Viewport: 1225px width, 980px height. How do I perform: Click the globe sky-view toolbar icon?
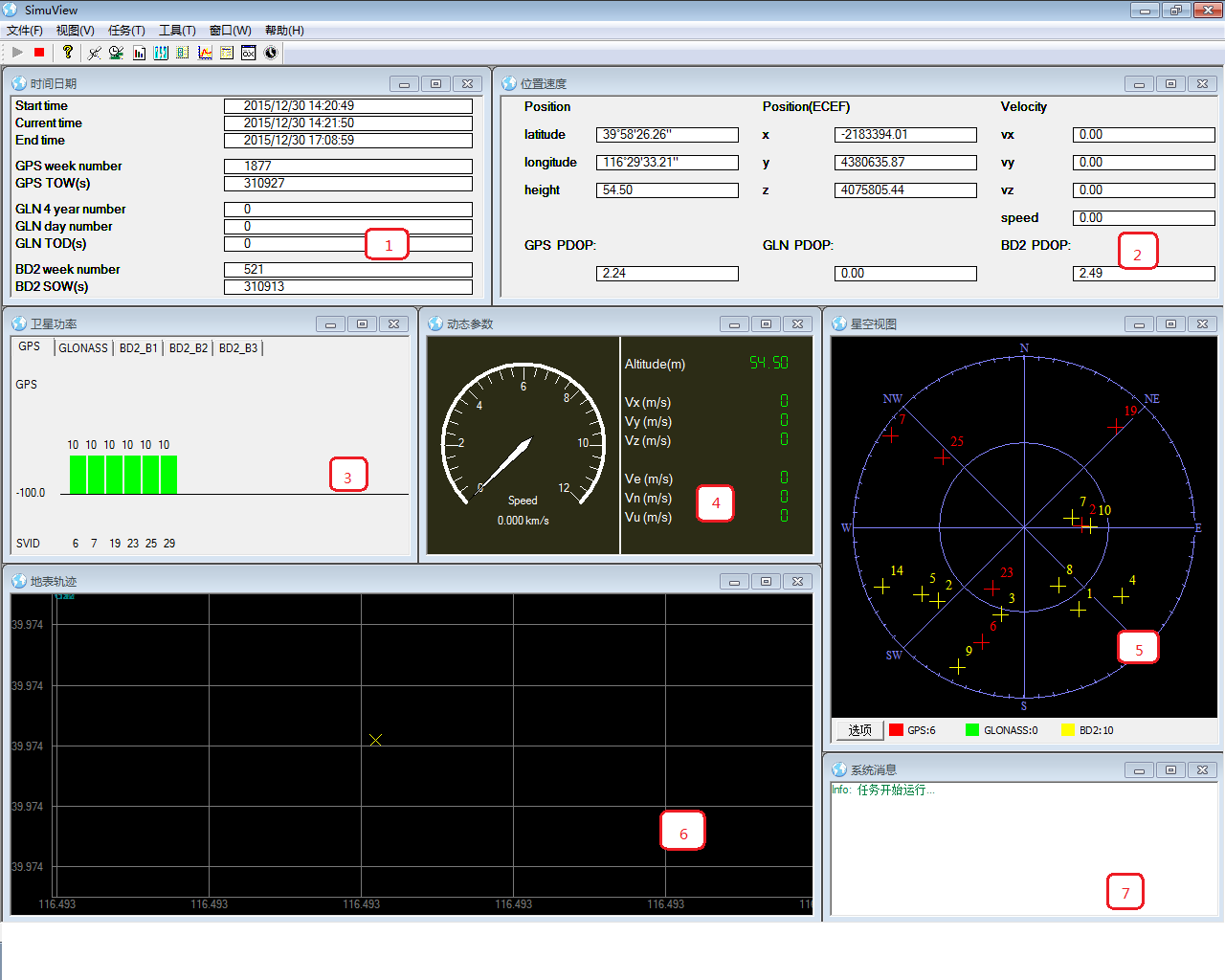tap(271, 53)
